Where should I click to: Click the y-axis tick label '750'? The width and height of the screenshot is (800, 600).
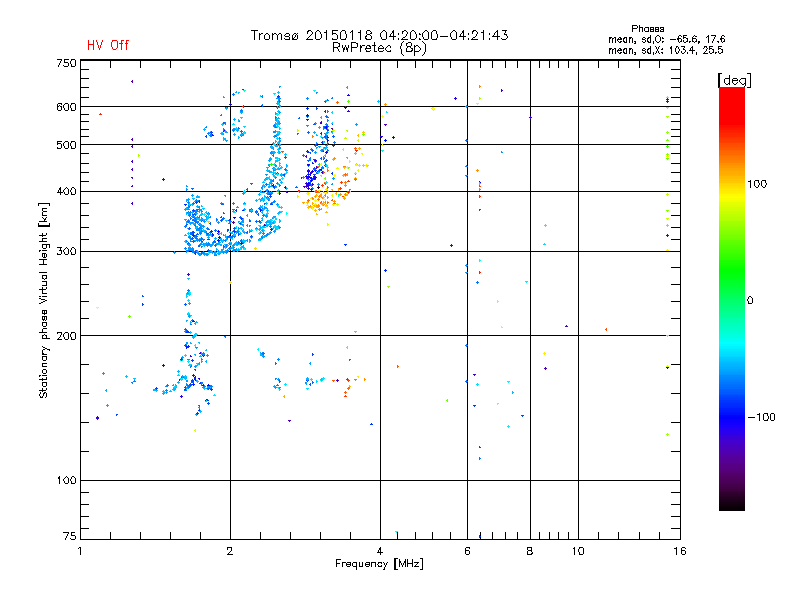pos(66,63)
